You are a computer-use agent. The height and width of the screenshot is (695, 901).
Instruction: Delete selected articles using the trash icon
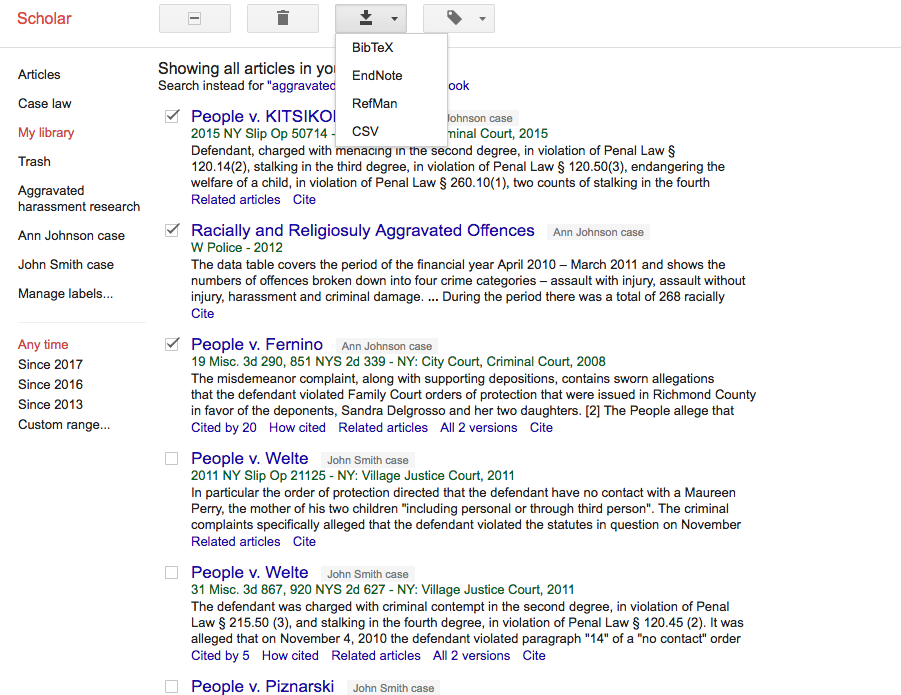tap(282, 17)
